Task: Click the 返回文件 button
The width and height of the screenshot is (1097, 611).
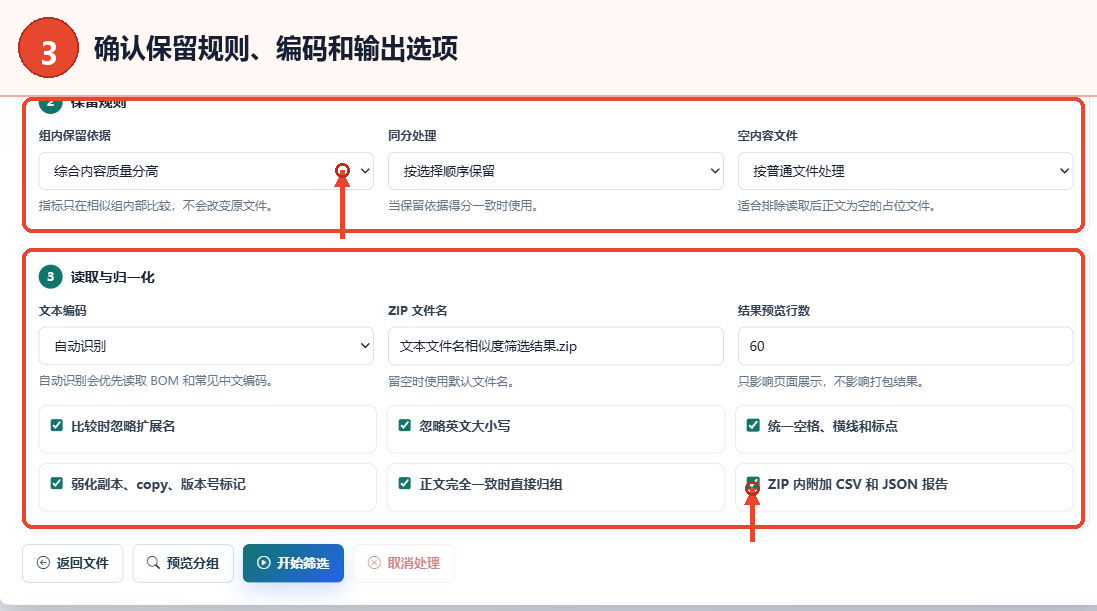Action: (73, 563)
